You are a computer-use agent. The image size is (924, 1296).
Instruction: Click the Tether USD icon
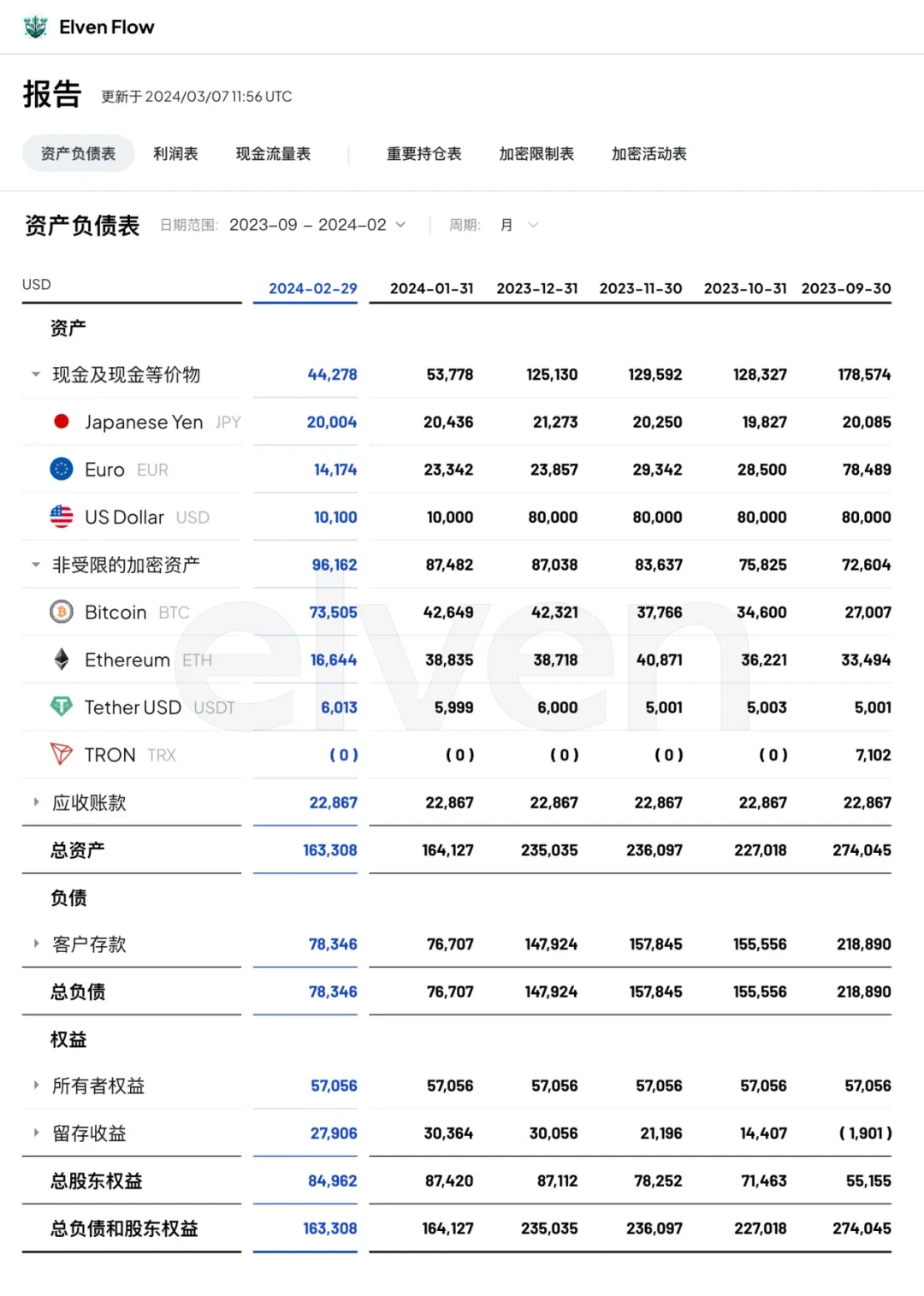pos(62,707)
